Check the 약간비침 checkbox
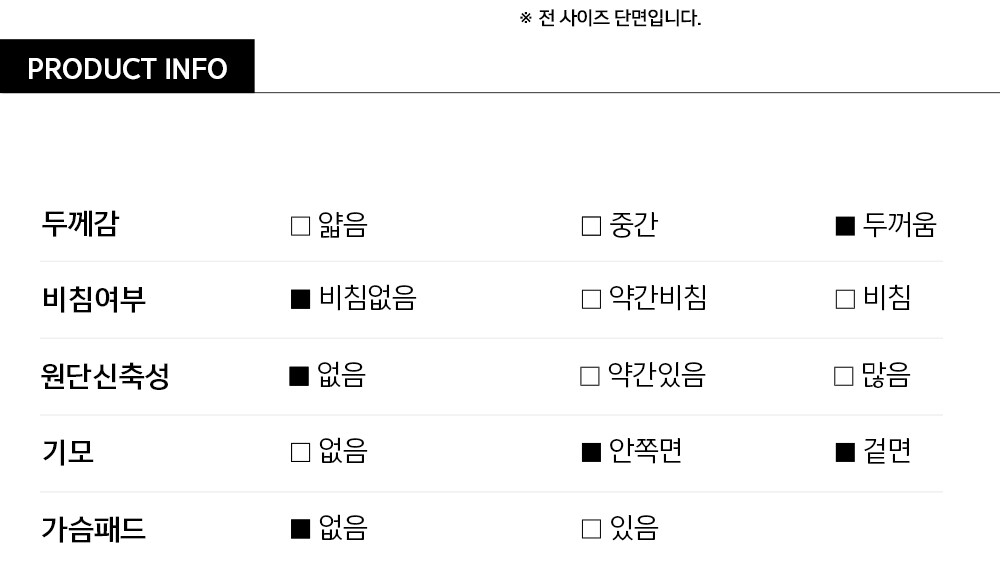Image resolution: width=1000 pixels, height=571 pixels. click(x=591, y=299)
